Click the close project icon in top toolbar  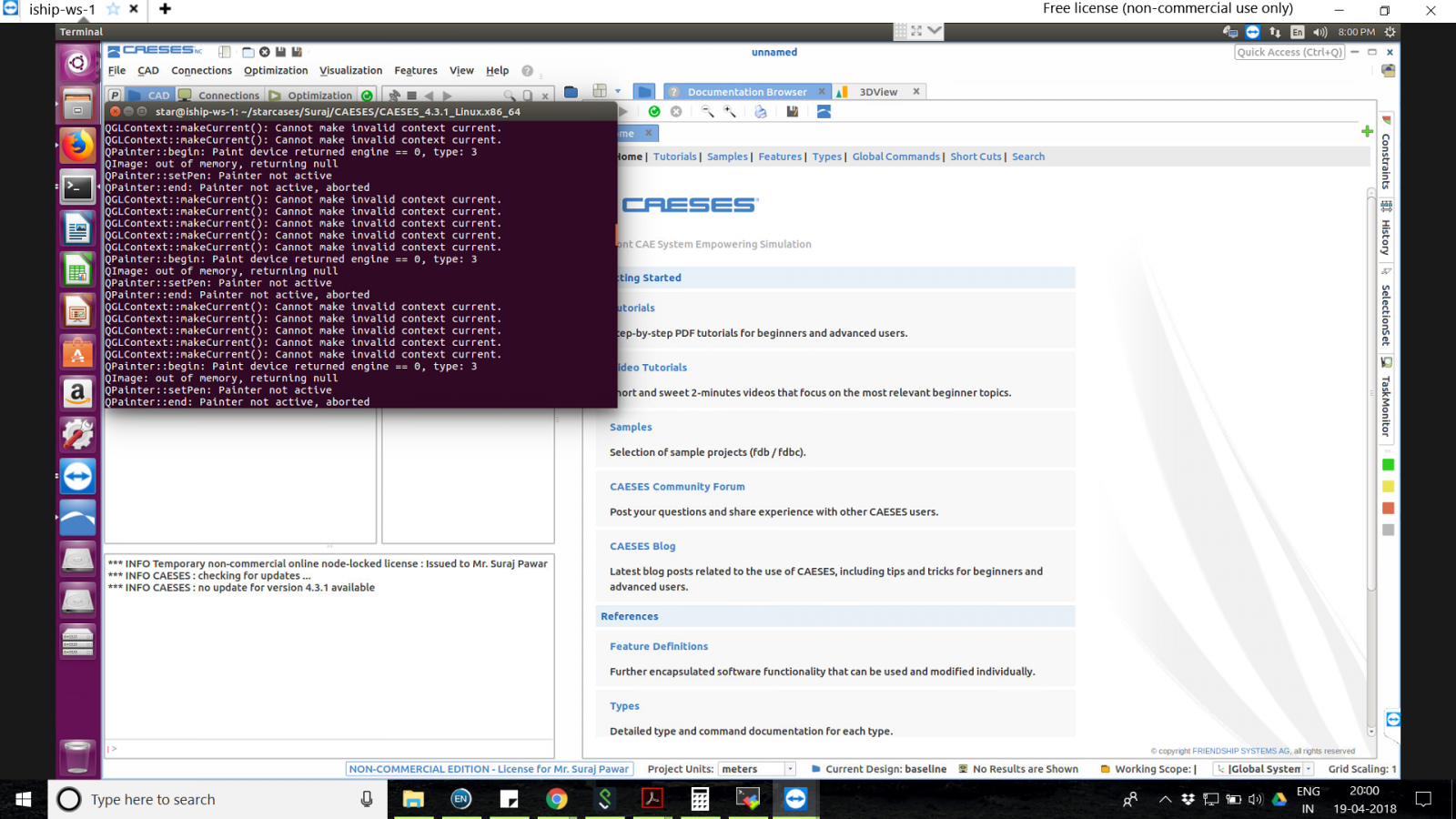pyautogui.click(x=264, y=52)
